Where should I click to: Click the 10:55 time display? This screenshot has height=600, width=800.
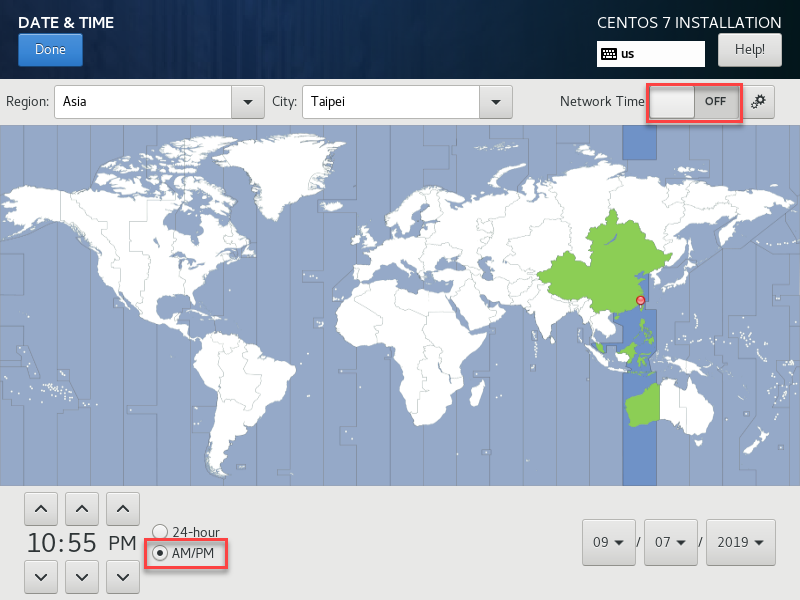61,543
